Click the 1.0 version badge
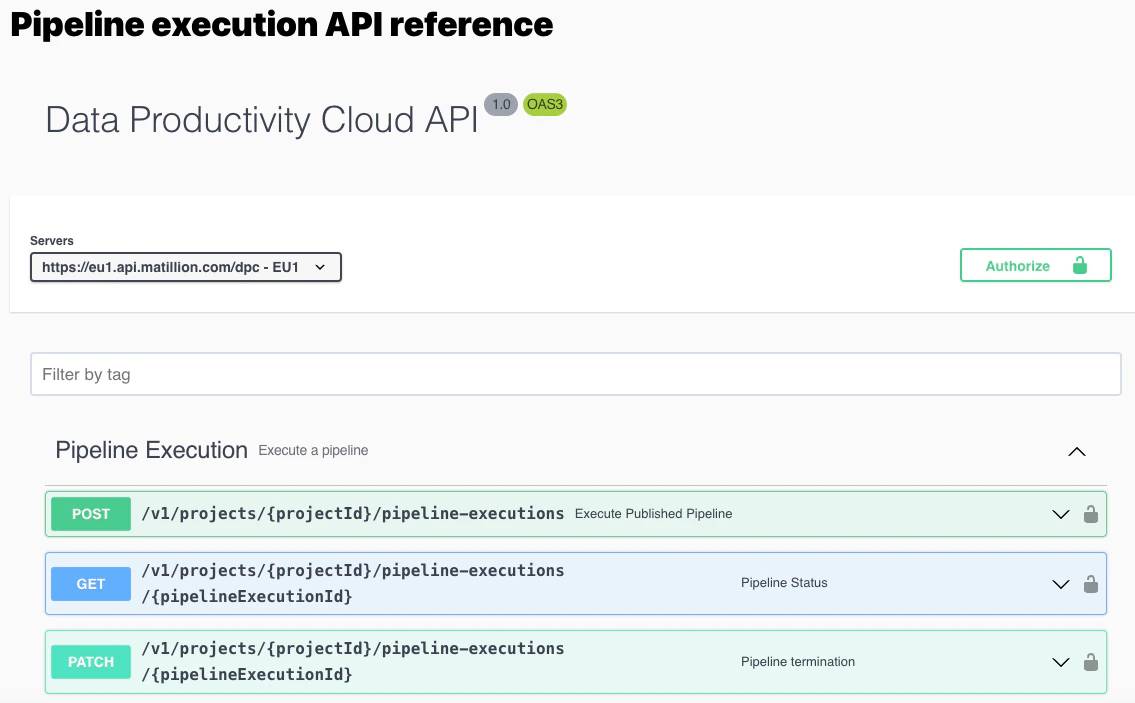 (x=500, y=104)
